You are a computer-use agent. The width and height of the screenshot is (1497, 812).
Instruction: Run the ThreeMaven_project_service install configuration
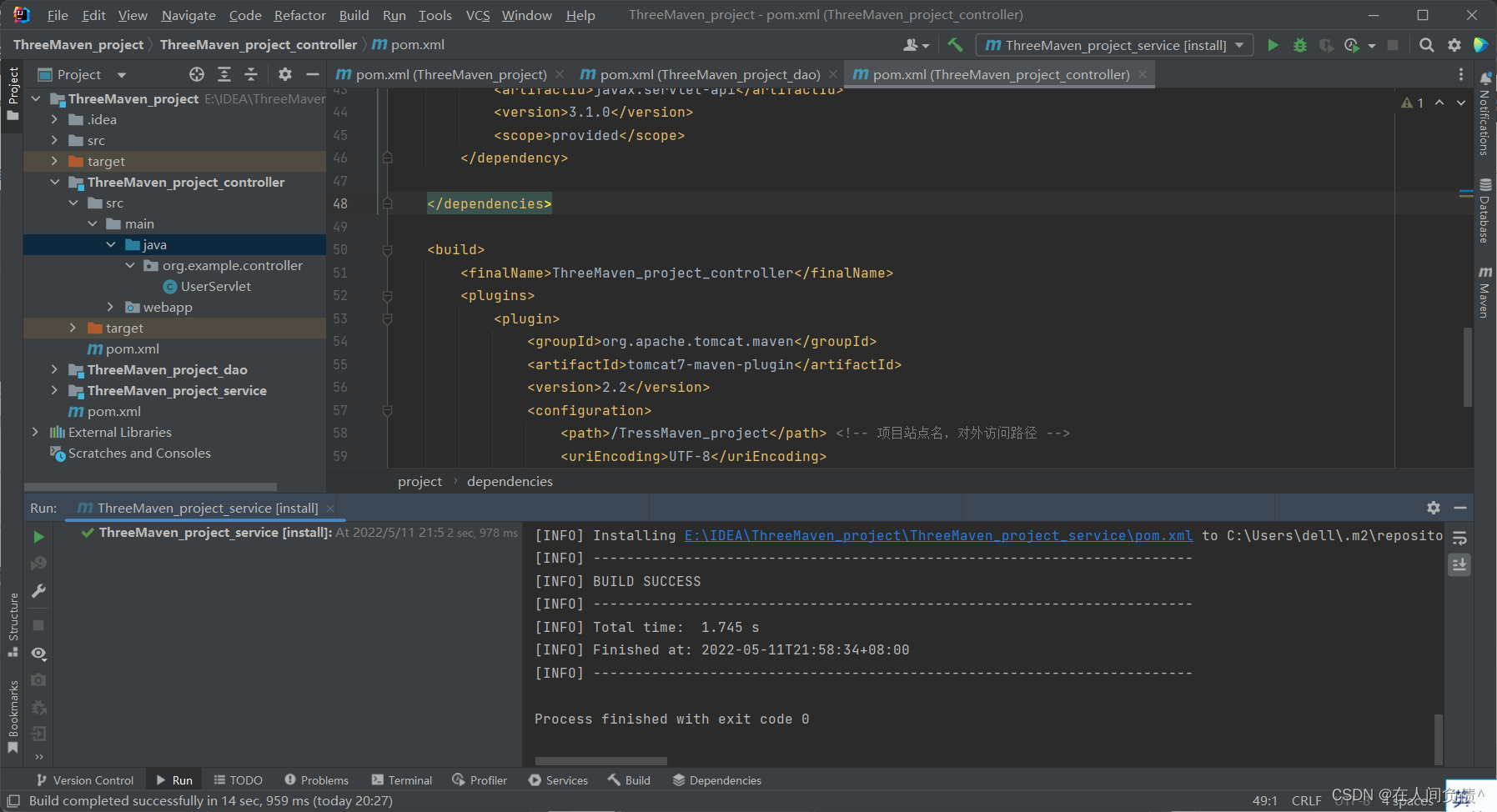point(1273,45)
